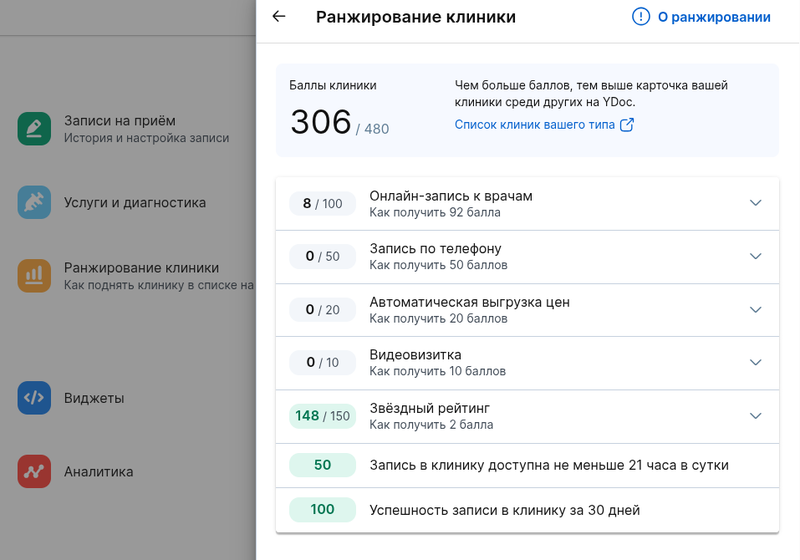Click Успешность записи в клинику за 30 дней row
The width and height of the screenshot is (800, 560).
527,510
